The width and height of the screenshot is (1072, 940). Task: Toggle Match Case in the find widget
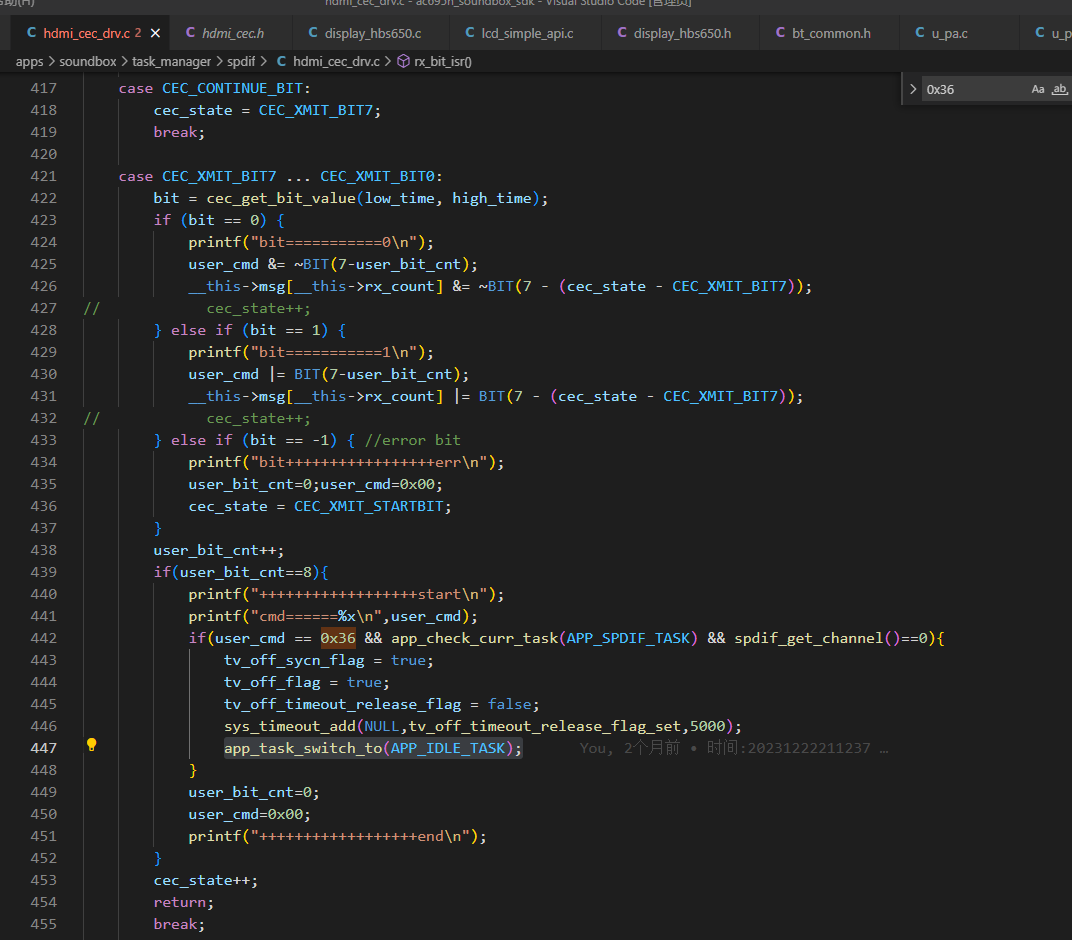click(1038, 90)
